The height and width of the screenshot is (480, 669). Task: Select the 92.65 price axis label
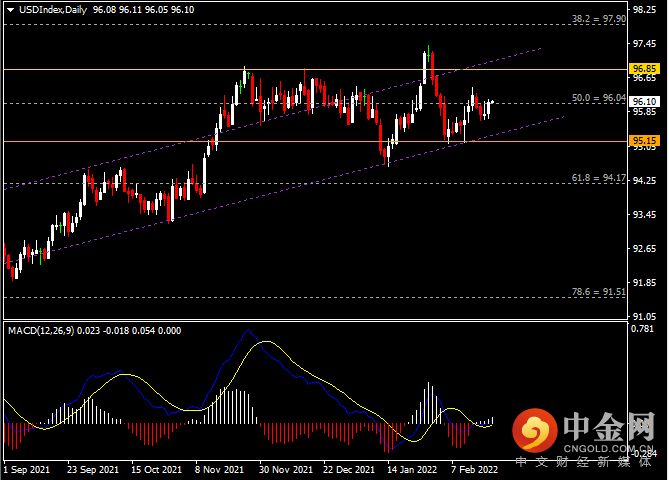tap(644, 249)
